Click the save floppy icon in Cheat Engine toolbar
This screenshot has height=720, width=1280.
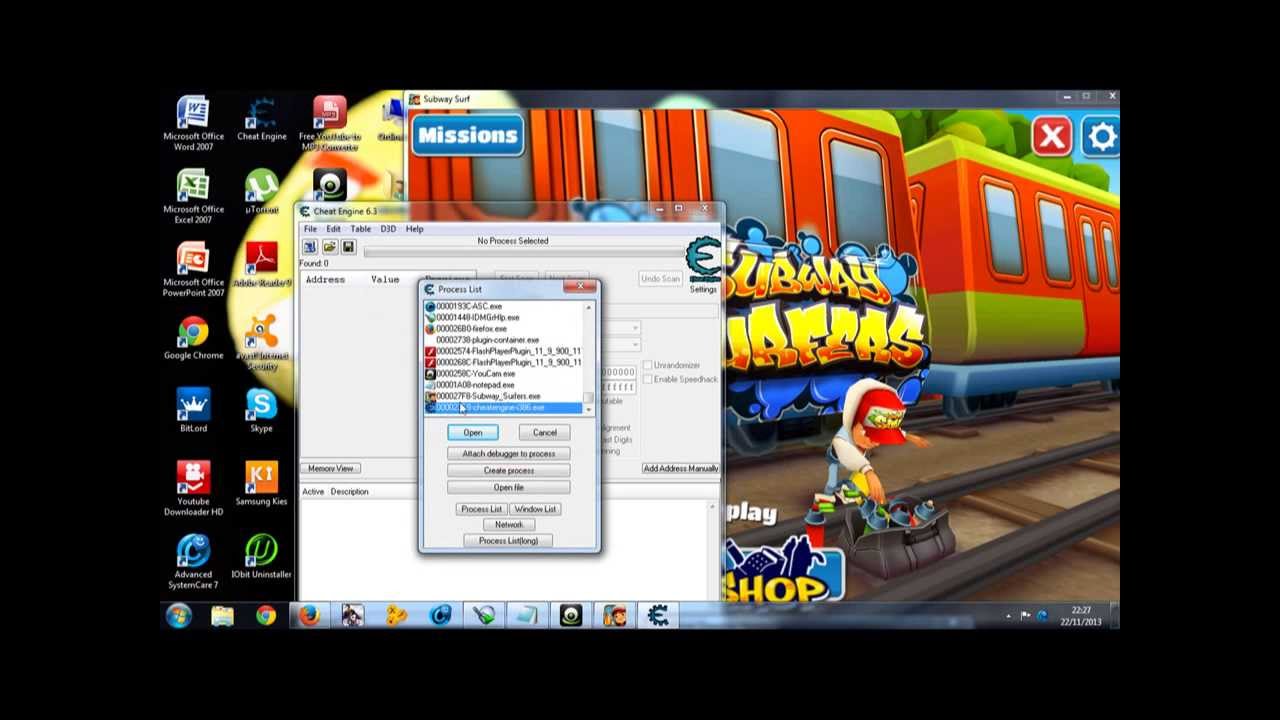pyautogui.click(x=348, y=247)
